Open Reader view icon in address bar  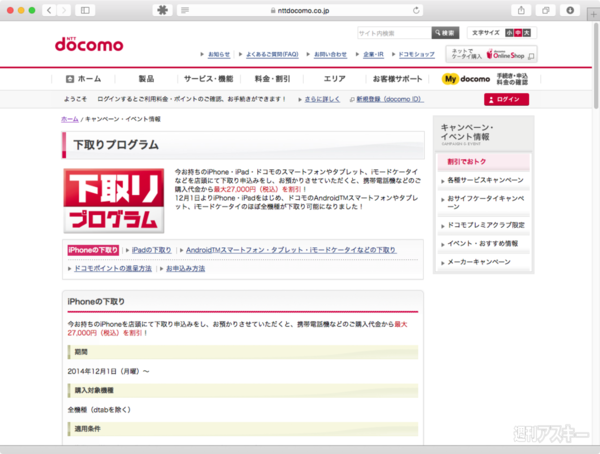(x=185, y=10)
